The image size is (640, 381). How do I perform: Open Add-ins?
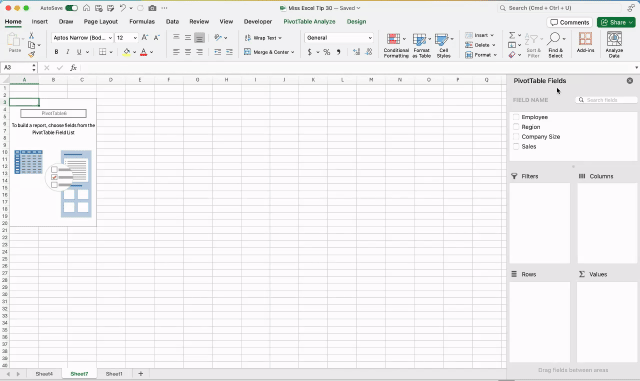coord(585,42)
